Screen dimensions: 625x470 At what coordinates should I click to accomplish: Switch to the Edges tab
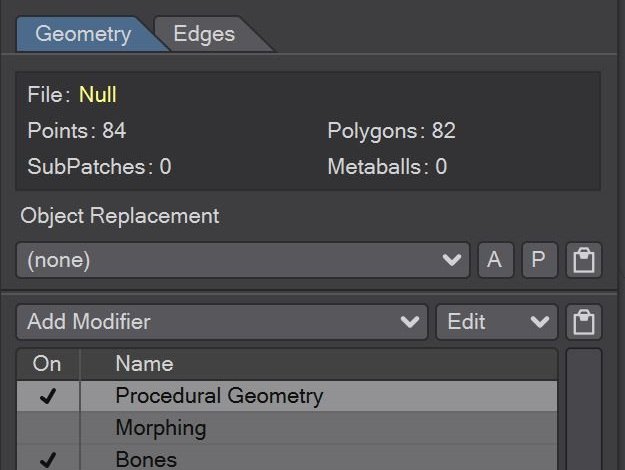pos(204,34)
